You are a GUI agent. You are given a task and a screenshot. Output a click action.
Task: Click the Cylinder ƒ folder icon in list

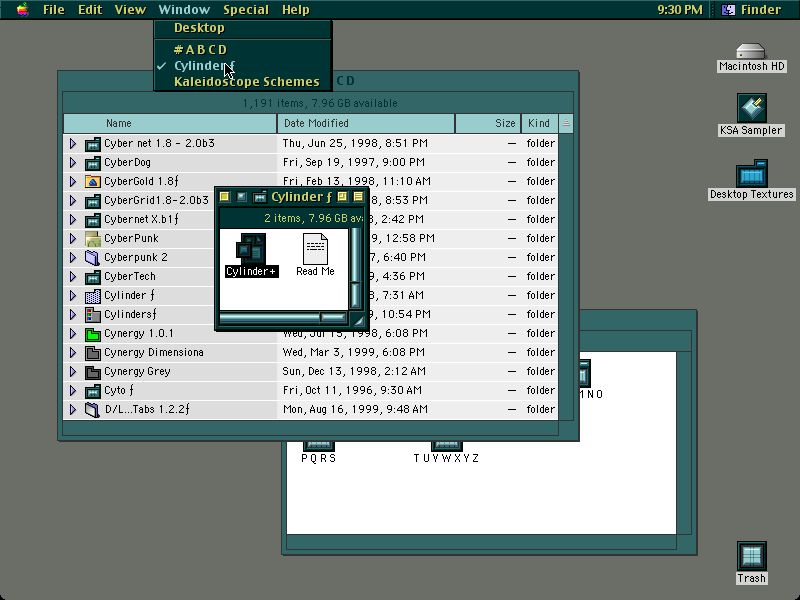pos(92,296)
